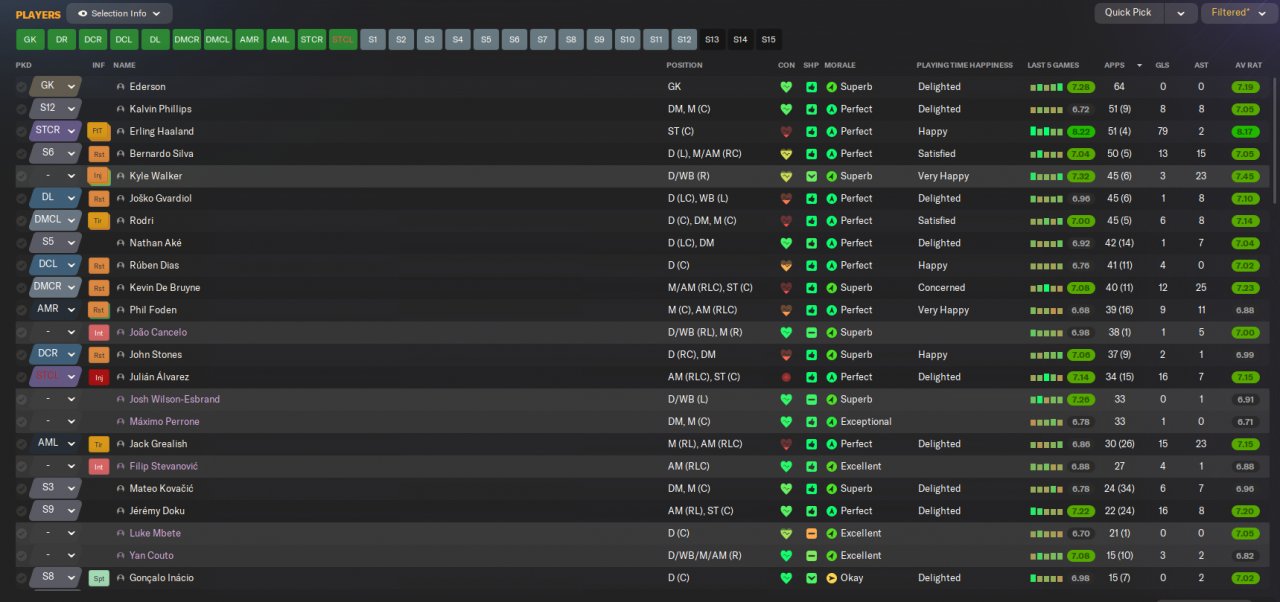Click the eye icon in Selection Info
The image size is (1280, 602).
pos(82,14)
